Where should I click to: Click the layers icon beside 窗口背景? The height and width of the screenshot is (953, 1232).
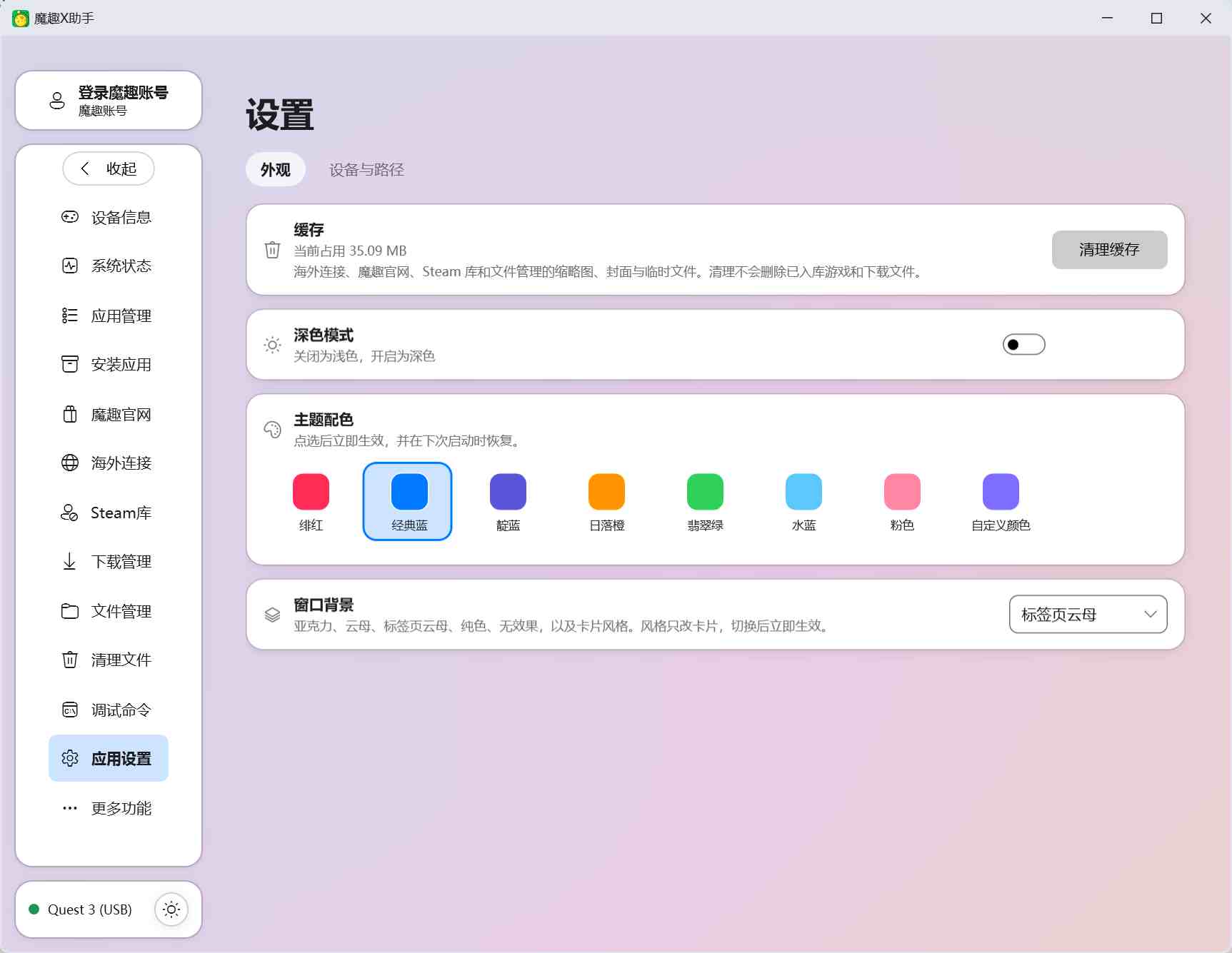click(272, 615)
